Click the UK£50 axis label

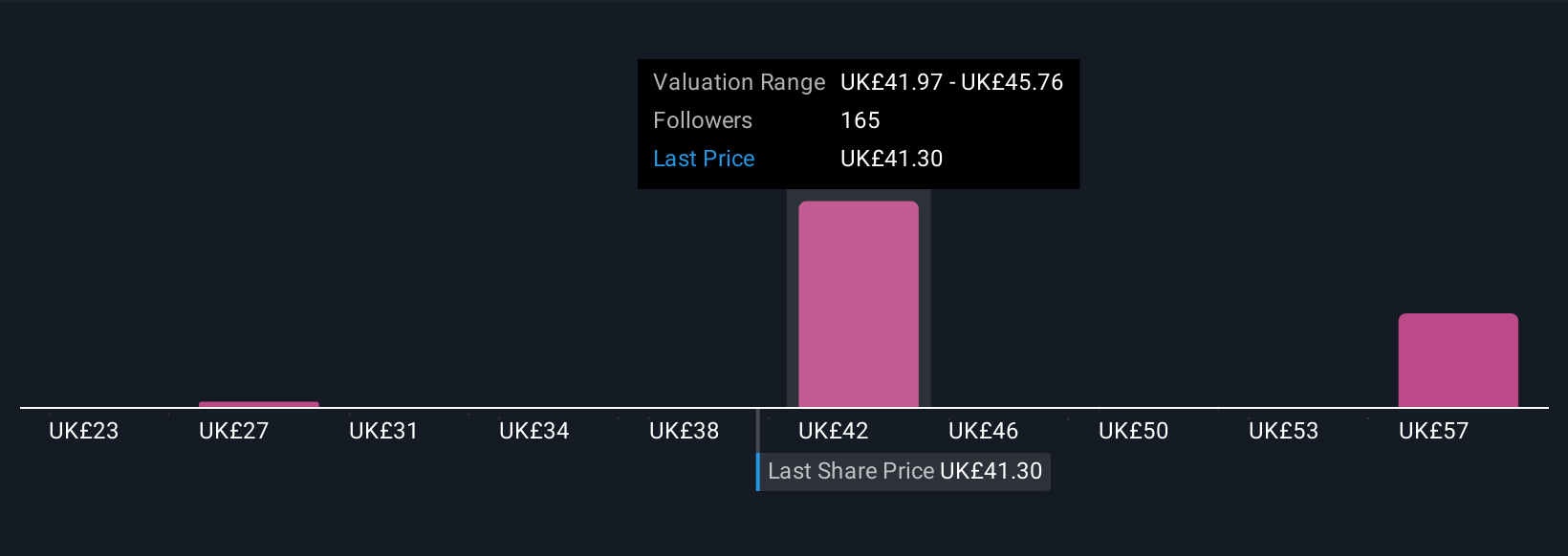coord(1134,431)
